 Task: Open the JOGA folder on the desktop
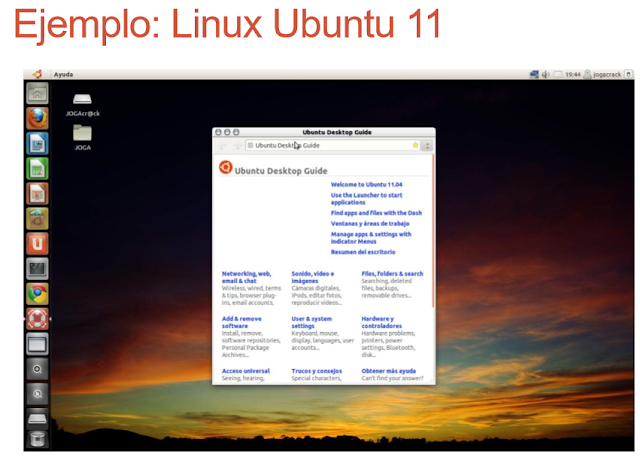pyautogui.click(x=82, y=138)
